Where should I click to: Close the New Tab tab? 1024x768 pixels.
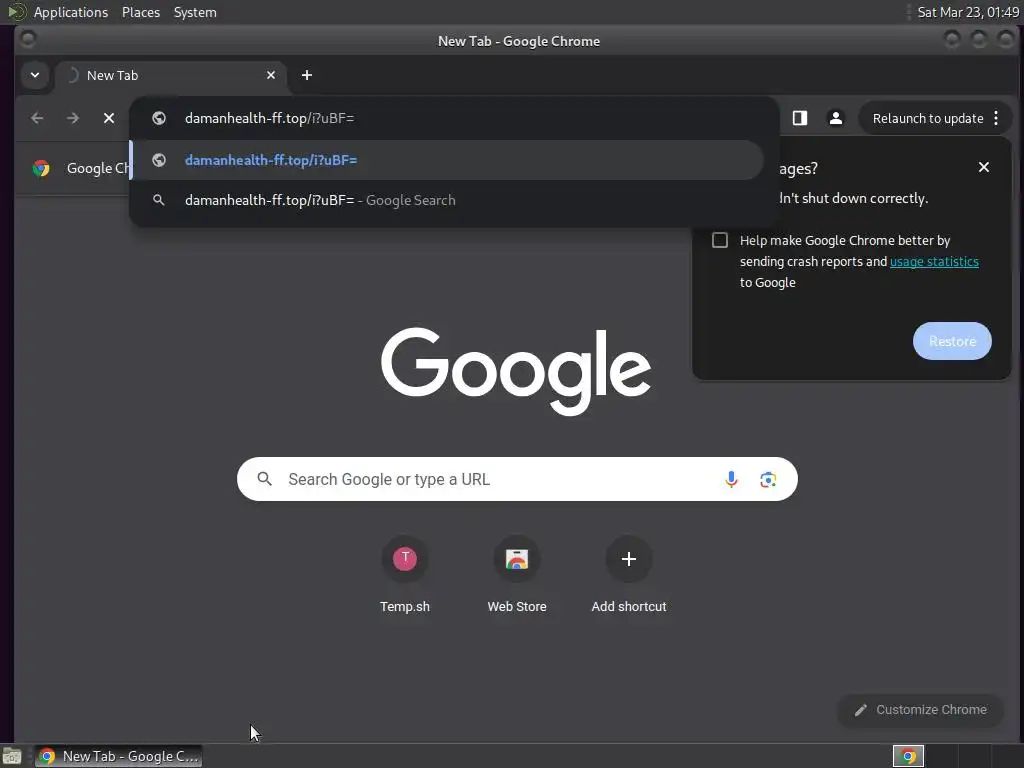[271, 75]
